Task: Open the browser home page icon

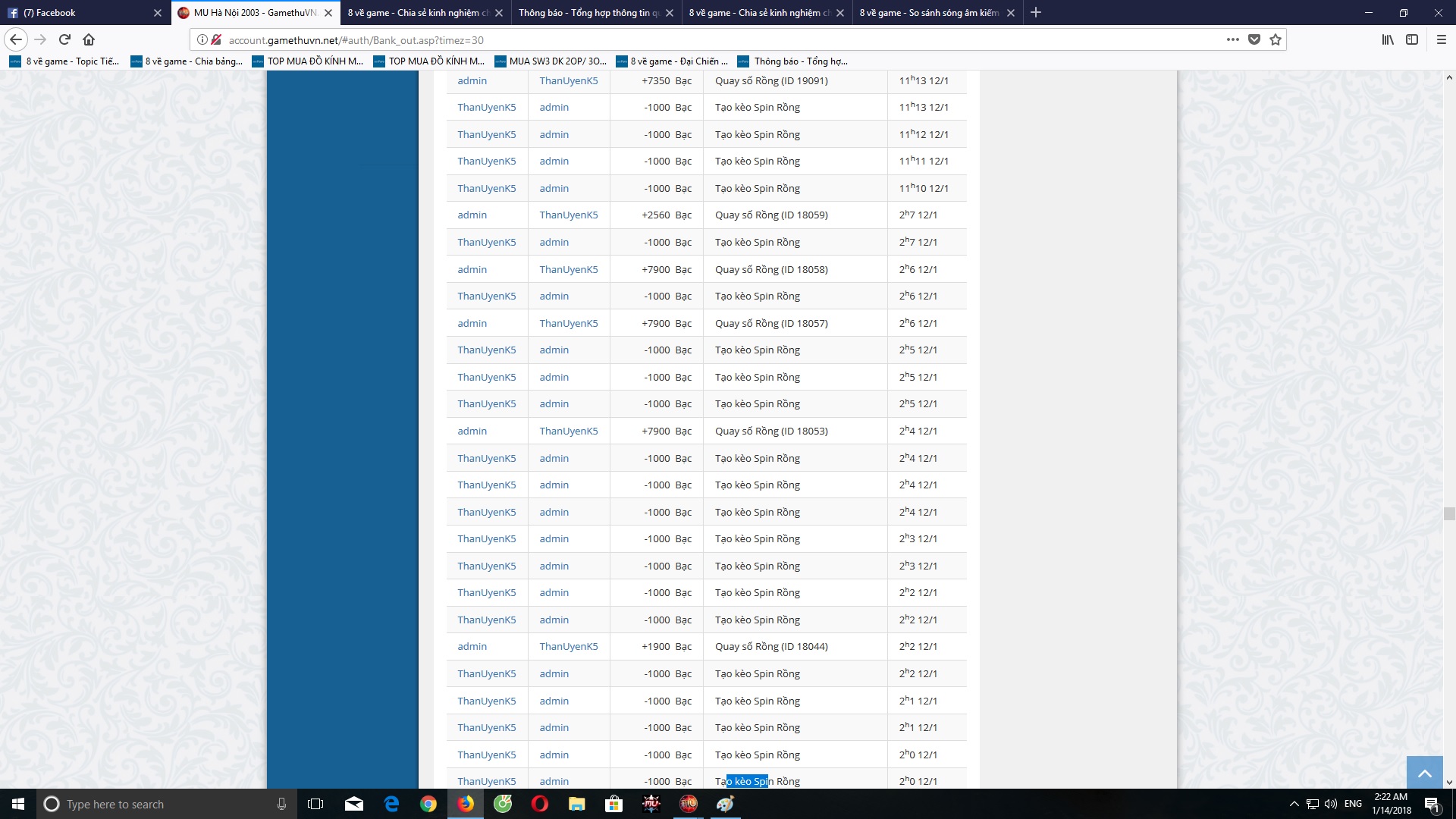Action: click(x=89, y=39)
